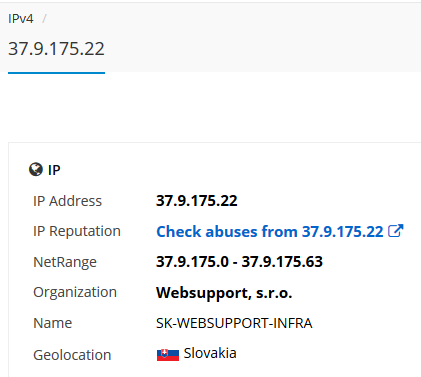Viewport: 421px width, 377px height.
Task: Click the Slovakia country name
Action: click(210, 353)
